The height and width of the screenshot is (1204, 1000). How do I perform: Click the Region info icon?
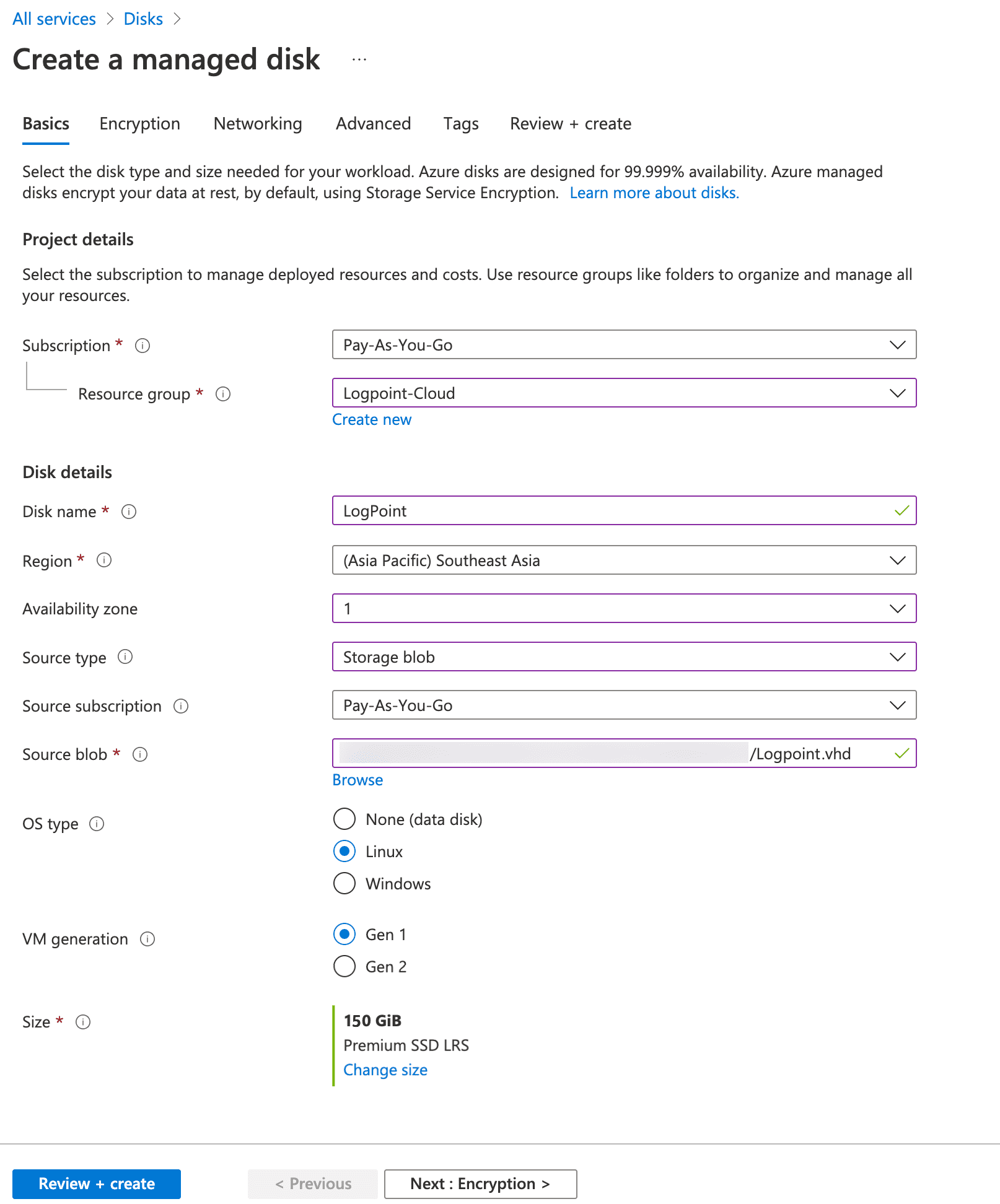[x=105, y=561]
